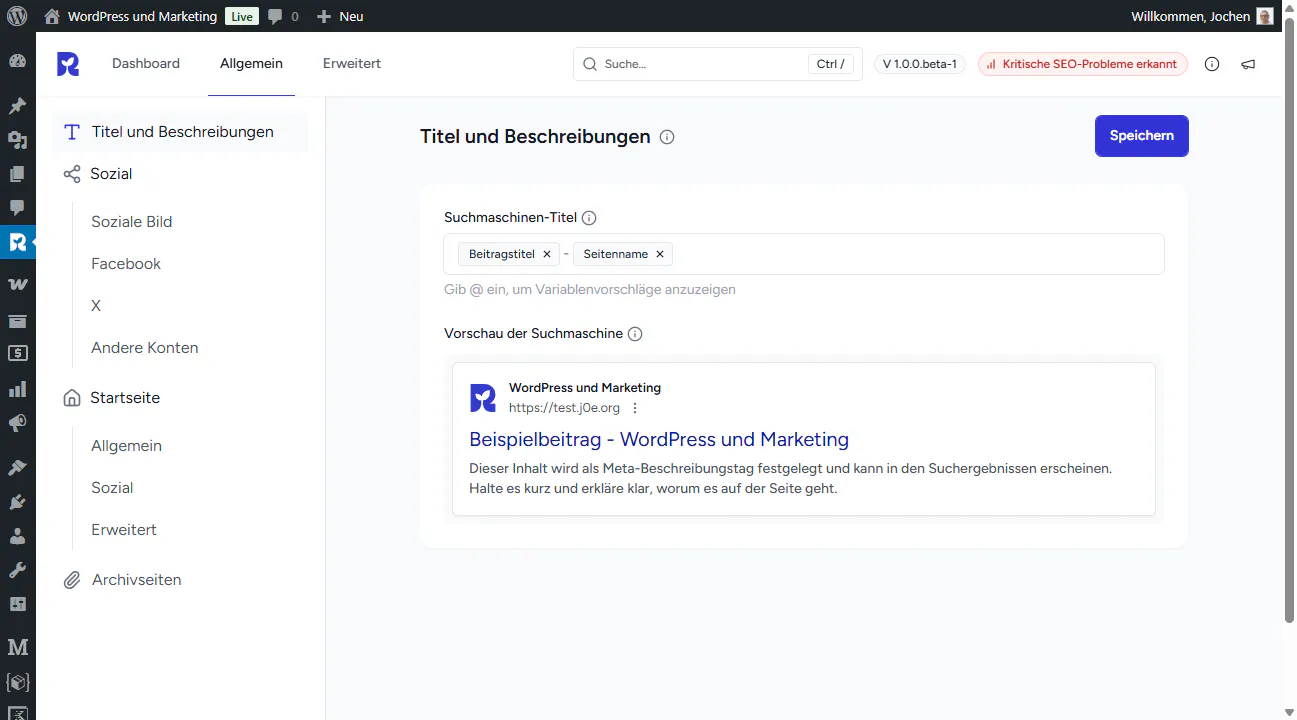
Task: Open the Archivseiten sidebar section
Action: (x=136, y=580)
